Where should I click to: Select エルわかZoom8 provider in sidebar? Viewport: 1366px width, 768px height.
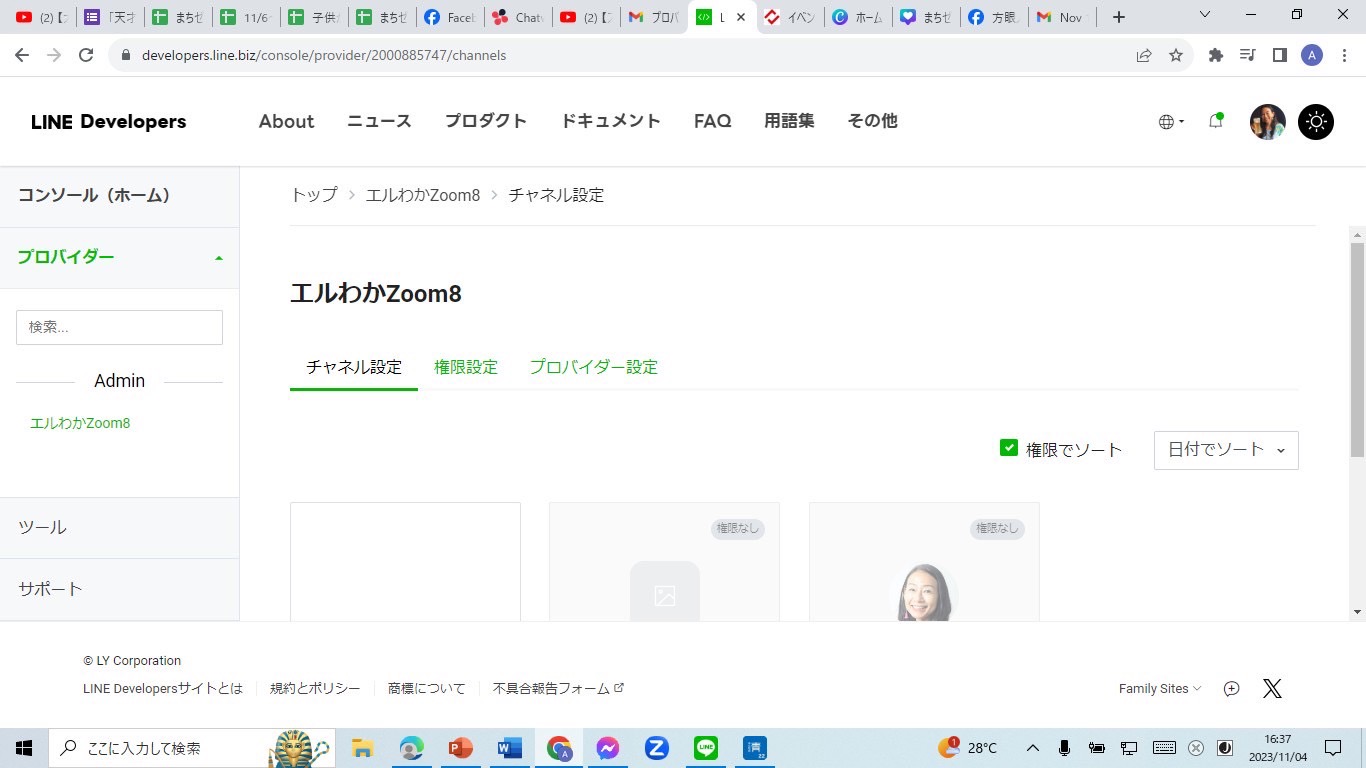80,423
